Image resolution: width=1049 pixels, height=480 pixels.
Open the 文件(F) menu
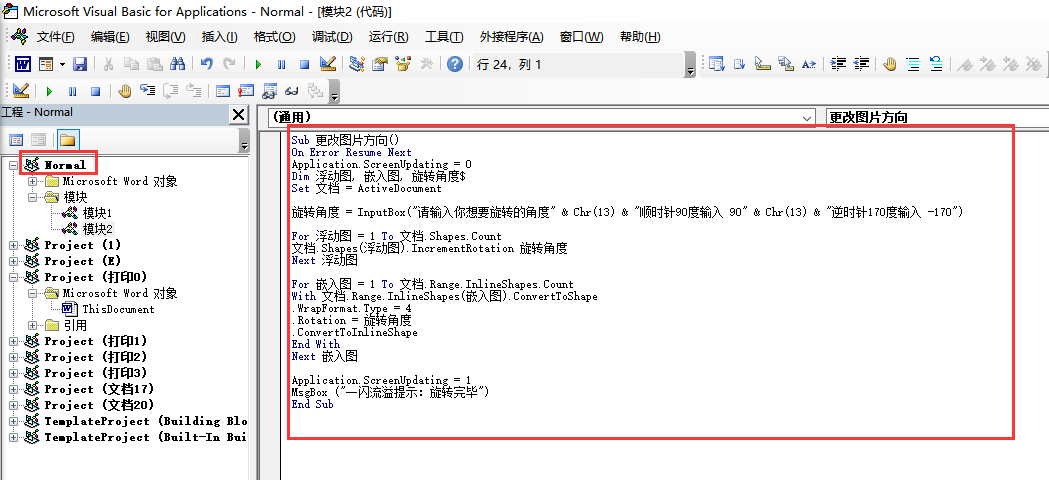coord(56,37)
